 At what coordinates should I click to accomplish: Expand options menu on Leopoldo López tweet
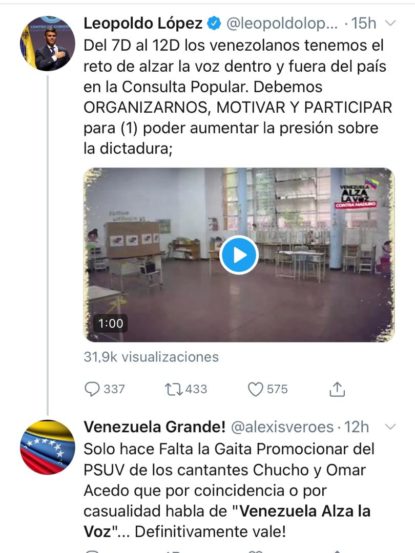coord(390,23)
